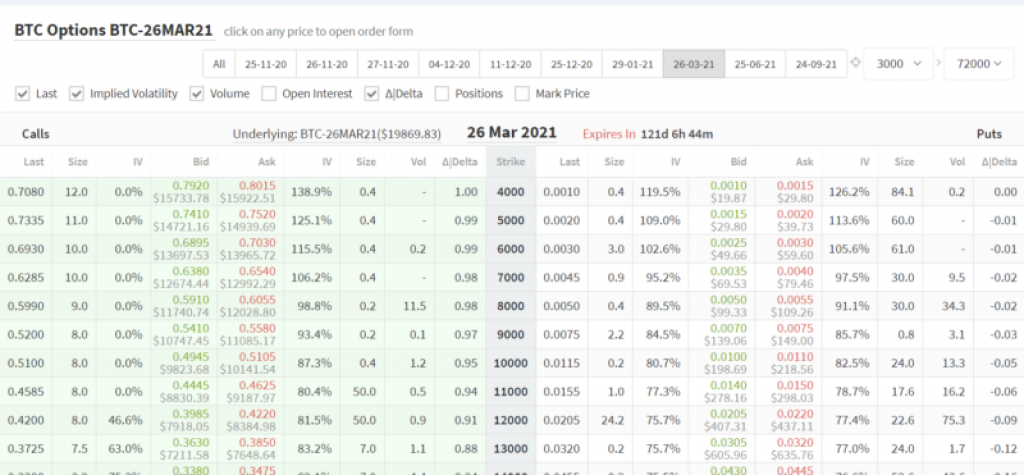Click put bid 0.0025 for strike 6000
This screenshot has height=475, width=1024.
pos(728,242)
